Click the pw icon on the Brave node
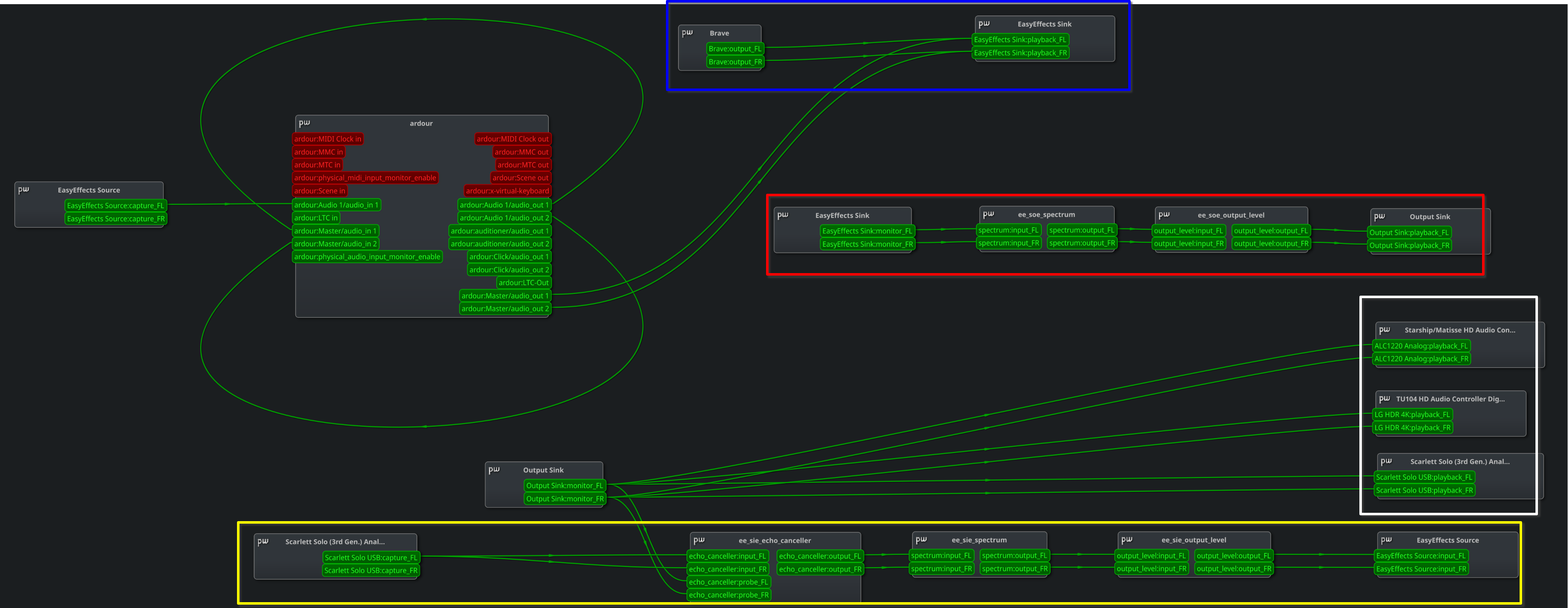 point(687,33)
